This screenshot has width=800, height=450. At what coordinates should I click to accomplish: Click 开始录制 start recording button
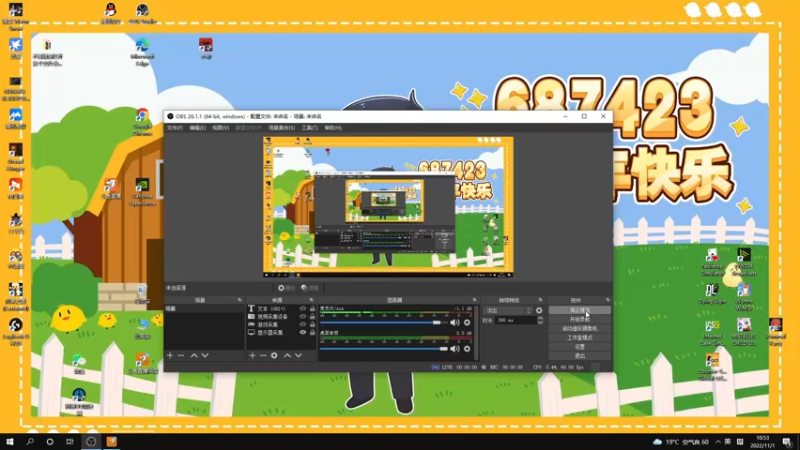point(580,319)
